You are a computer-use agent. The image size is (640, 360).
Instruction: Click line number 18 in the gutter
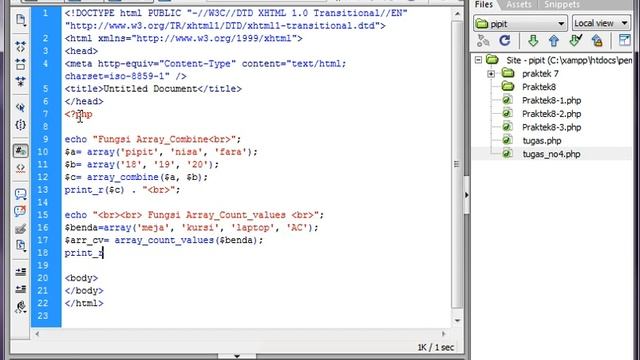coord(42,253)
